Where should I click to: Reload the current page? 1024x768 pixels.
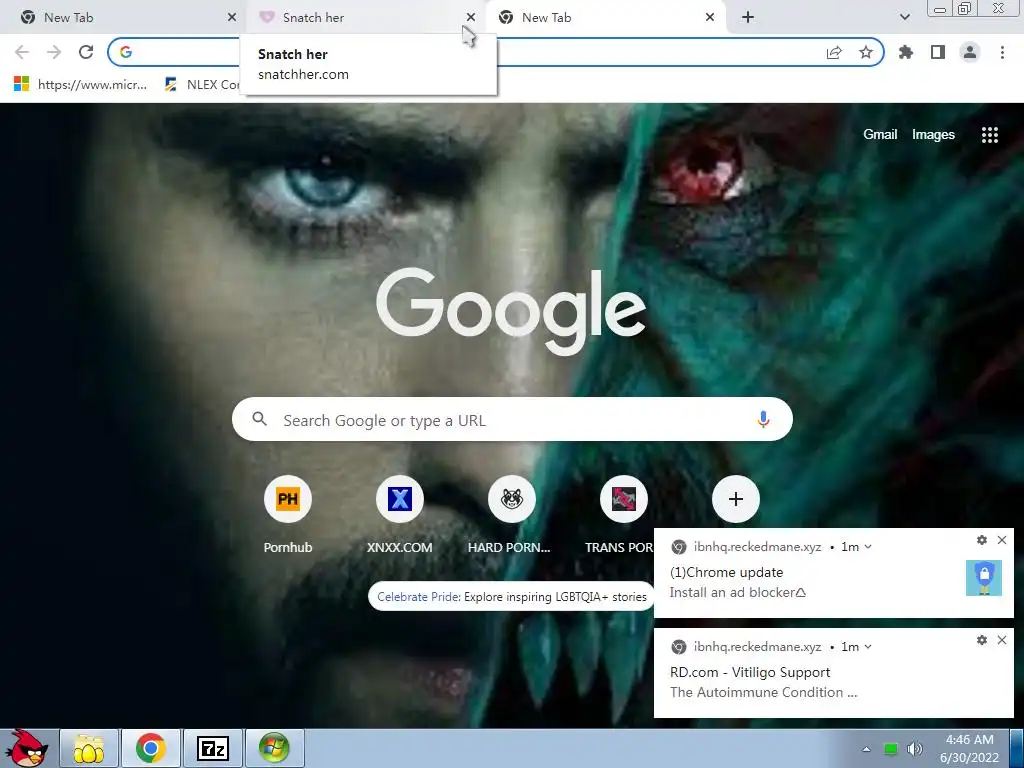pyautogui.click(x=86, y=52)
